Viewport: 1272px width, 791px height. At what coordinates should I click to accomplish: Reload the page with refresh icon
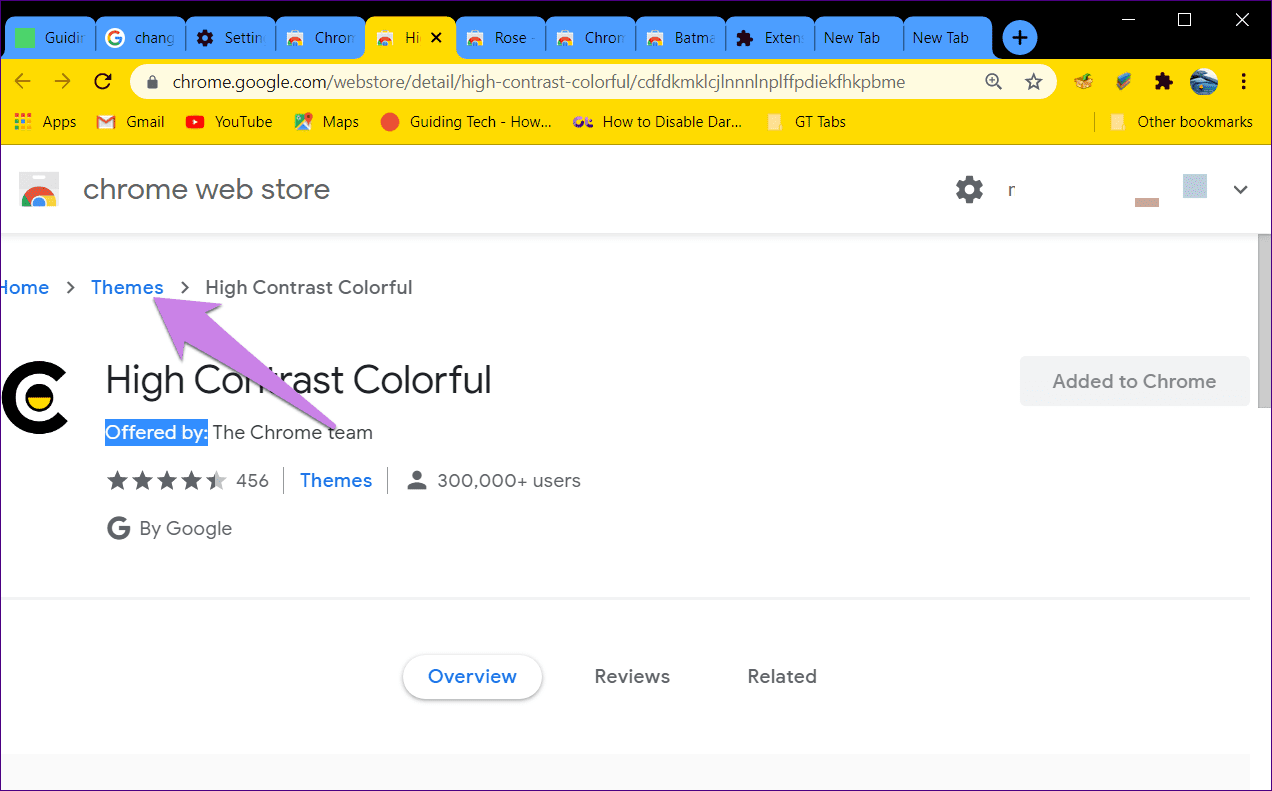(102, 82)
